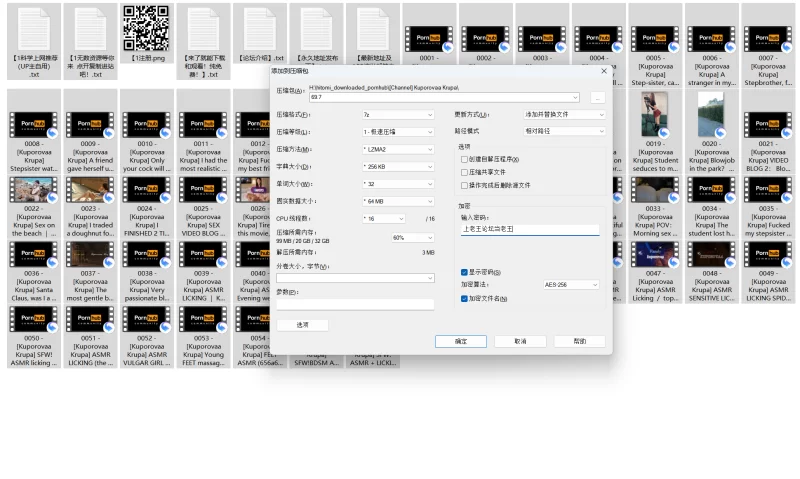This screenshot has width=800, height=479.
Task: Open the 更新方式 update mode dropdown
Action: click(564, 115)
